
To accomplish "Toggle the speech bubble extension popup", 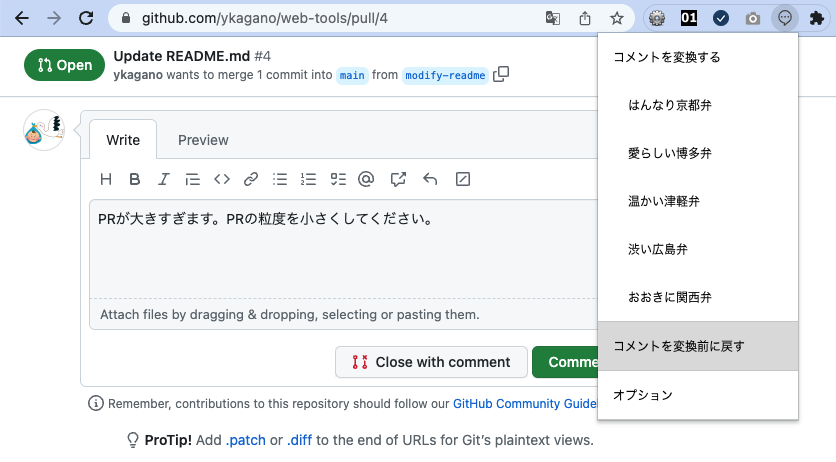I will [x=785, y=18].
